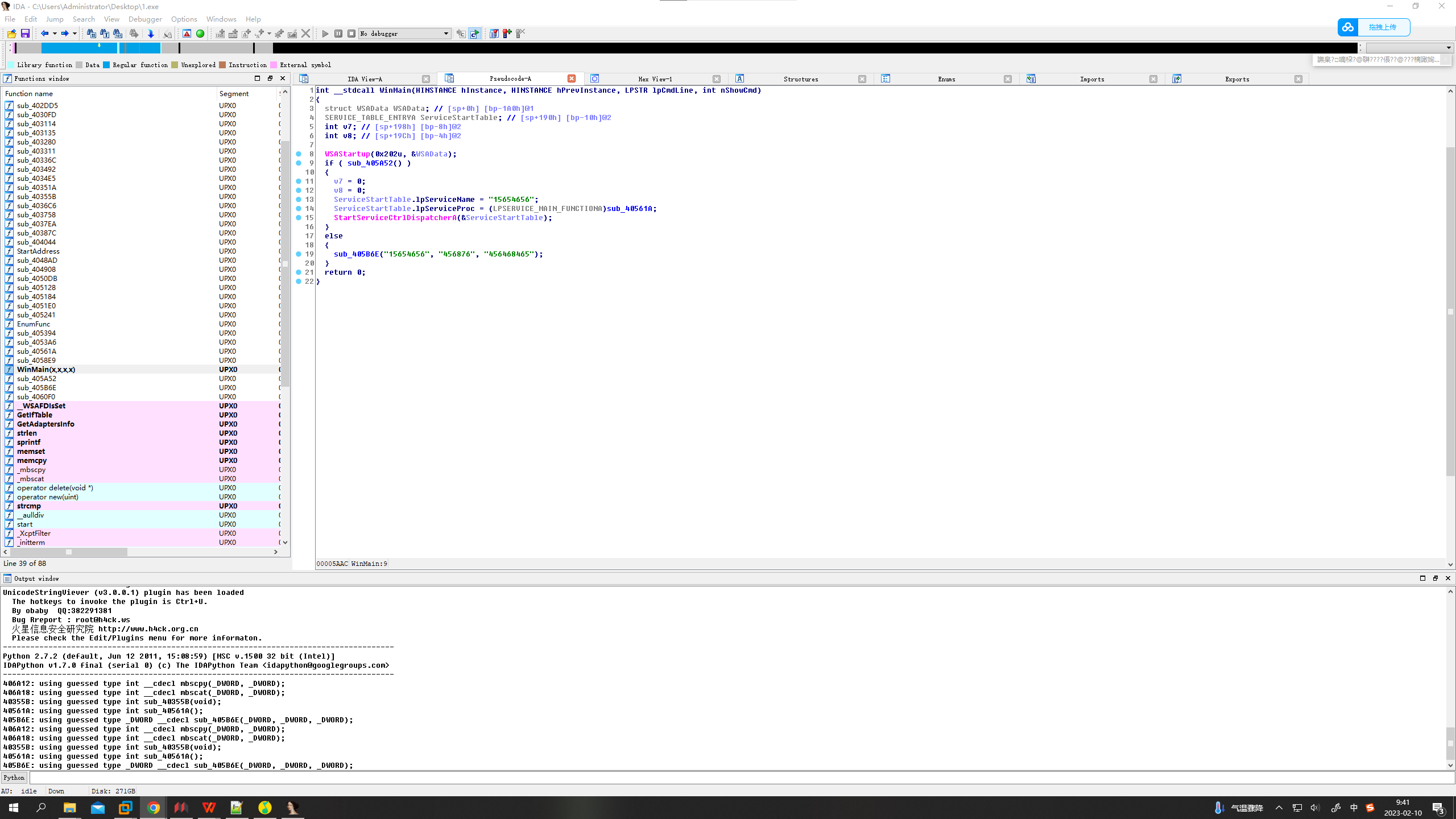
Task: Jump back with the left arrow
Action: pos(44,34)
